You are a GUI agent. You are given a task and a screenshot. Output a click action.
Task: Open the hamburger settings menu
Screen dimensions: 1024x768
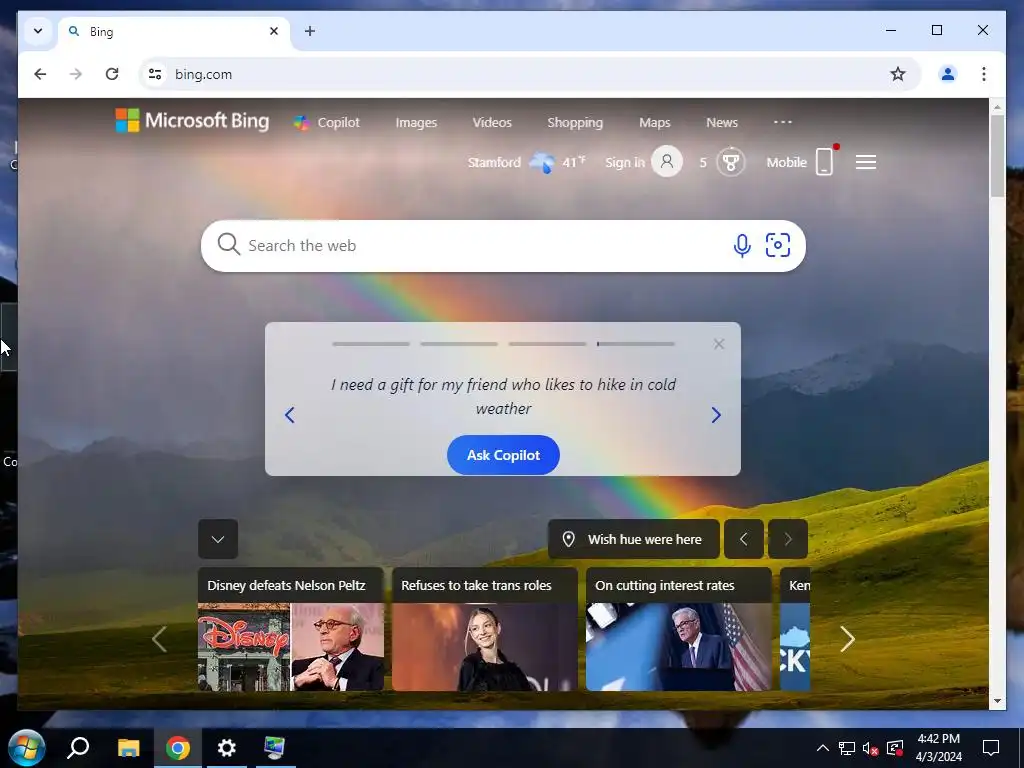click(866, 162)
